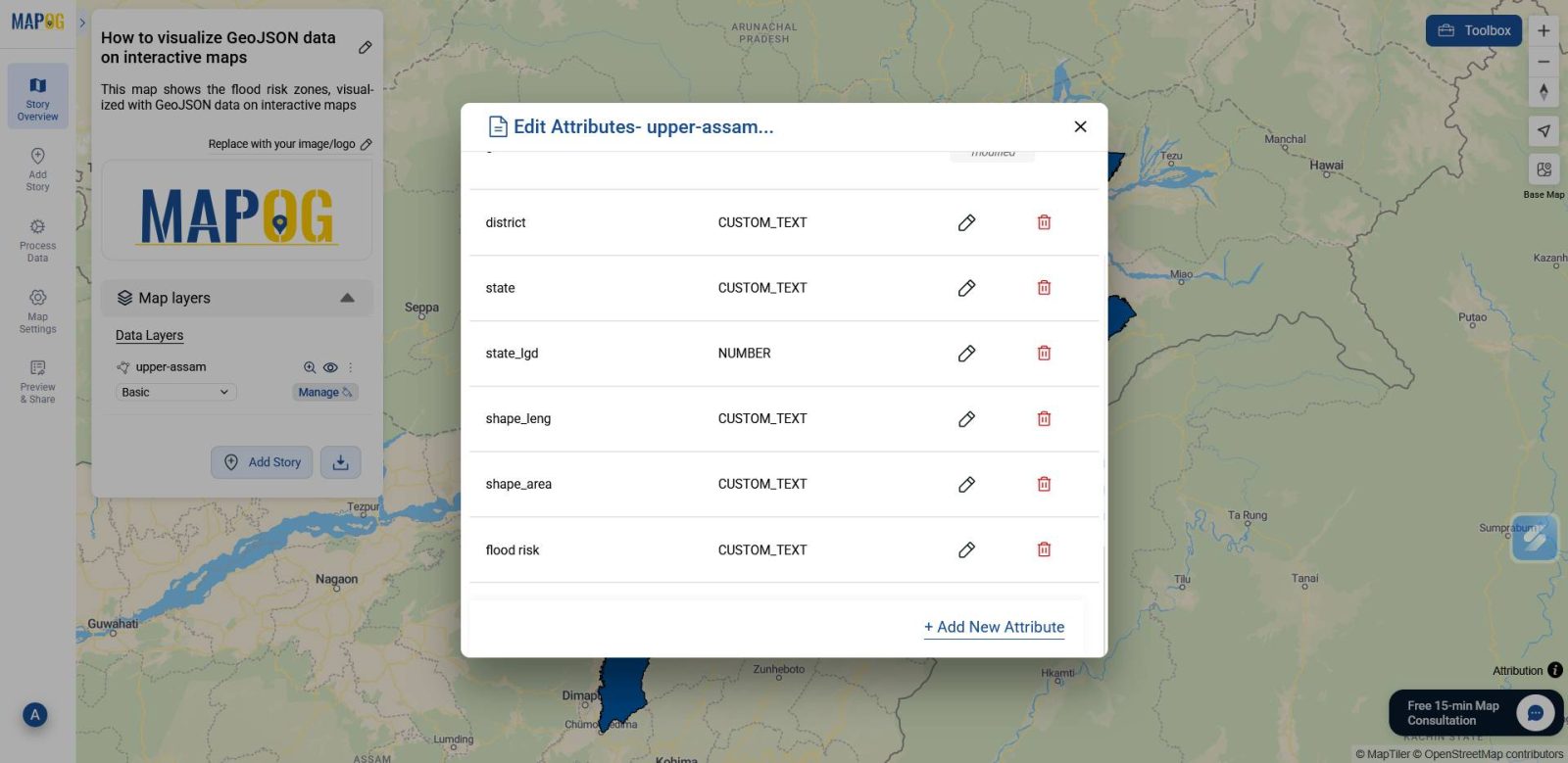This screenshot has width=1568, height=763.
Task: Edit the district attribute with pencil icon
Action: pyautogui.click(x=966, y=222)
